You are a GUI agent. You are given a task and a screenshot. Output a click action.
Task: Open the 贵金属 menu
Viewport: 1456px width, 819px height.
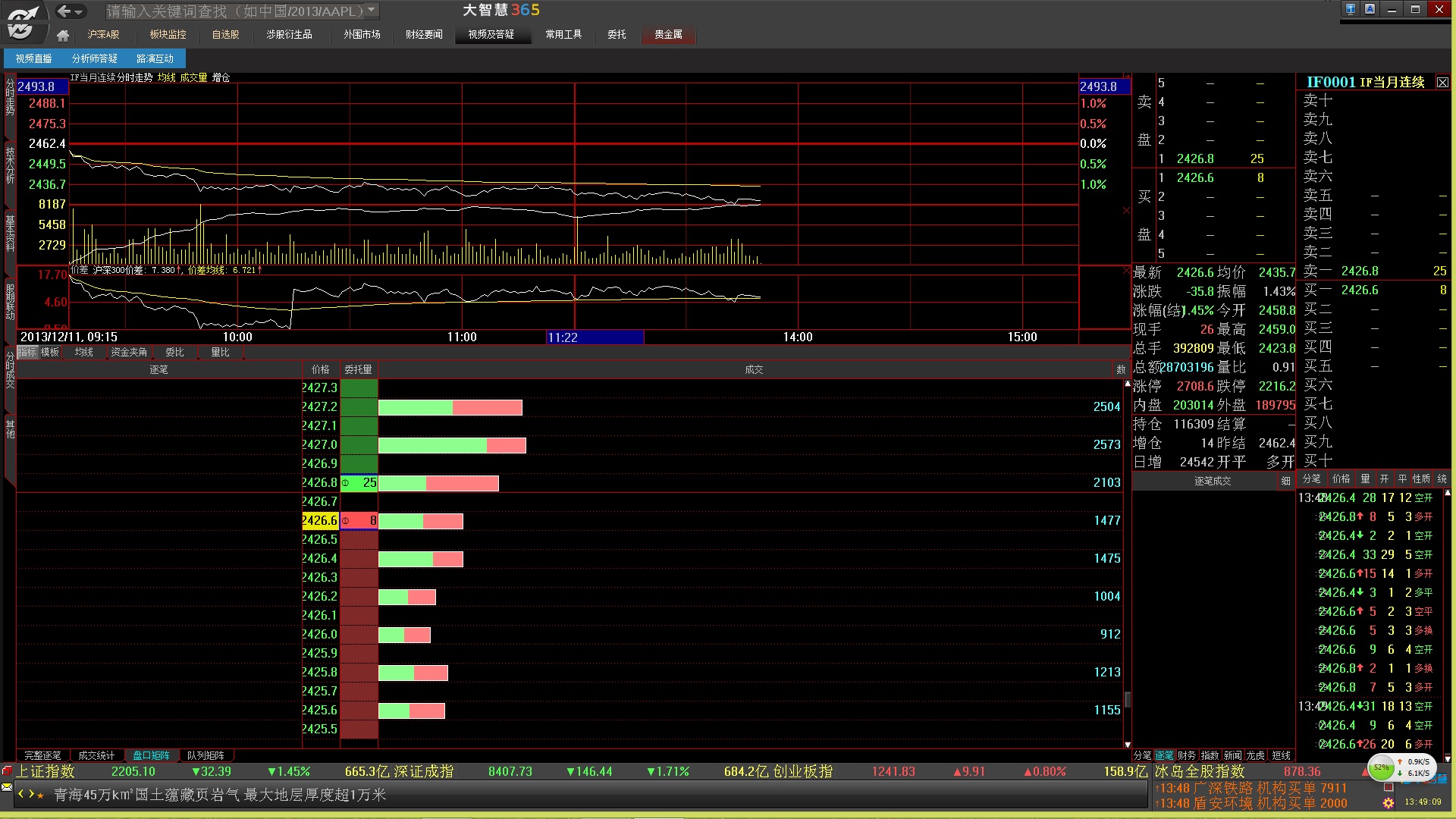tap(668, 35)
